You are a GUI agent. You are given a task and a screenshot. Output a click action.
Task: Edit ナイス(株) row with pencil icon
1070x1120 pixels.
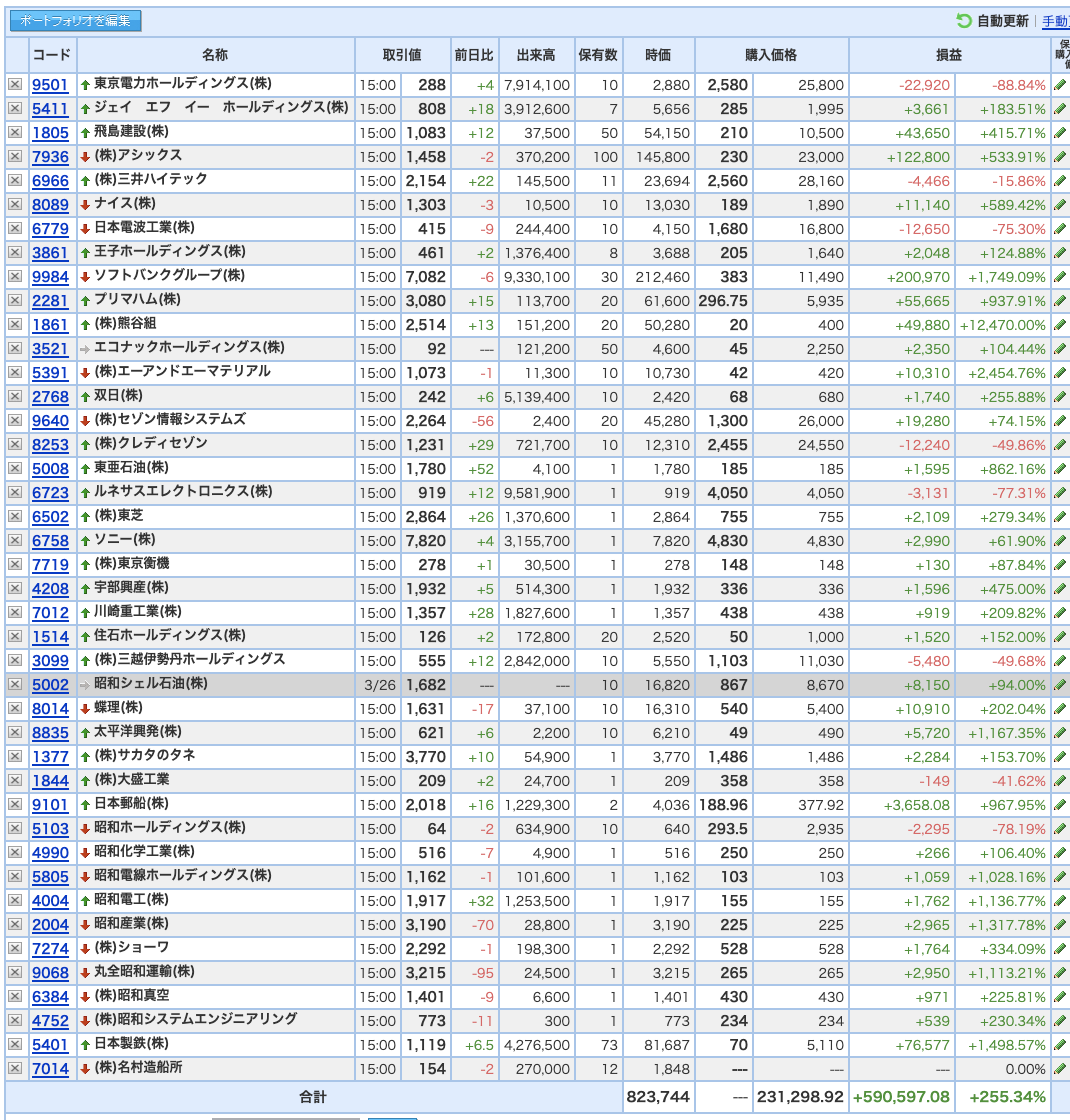(x=1060, y=205)
